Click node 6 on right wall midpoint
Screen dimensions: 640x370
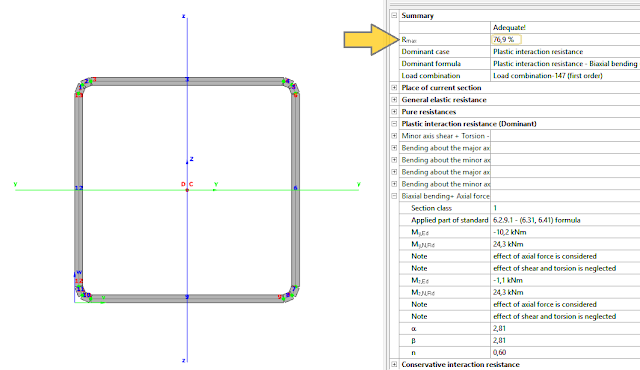click(x=296, y=188)
